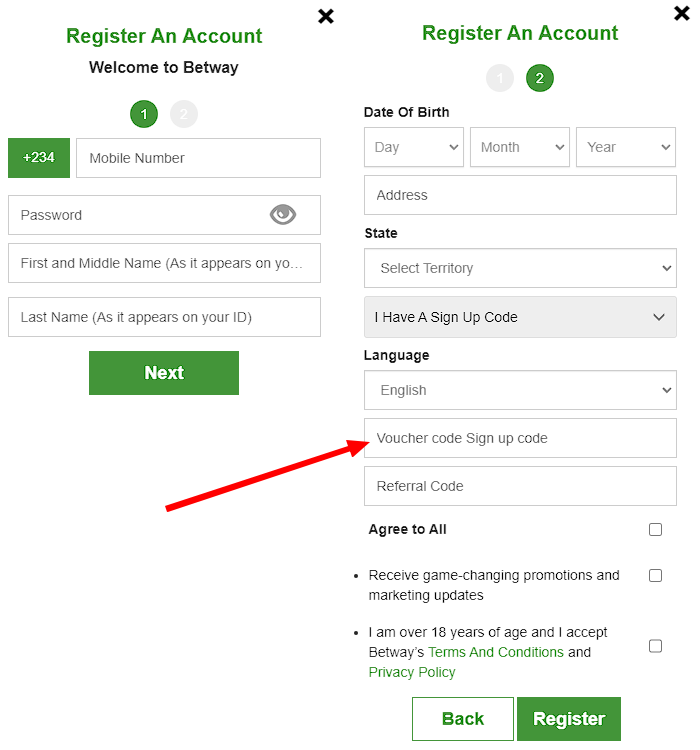The height and width of the screenshot is (750, 700).
Task: Open the English language dropdown
Action: pos(520,390)
